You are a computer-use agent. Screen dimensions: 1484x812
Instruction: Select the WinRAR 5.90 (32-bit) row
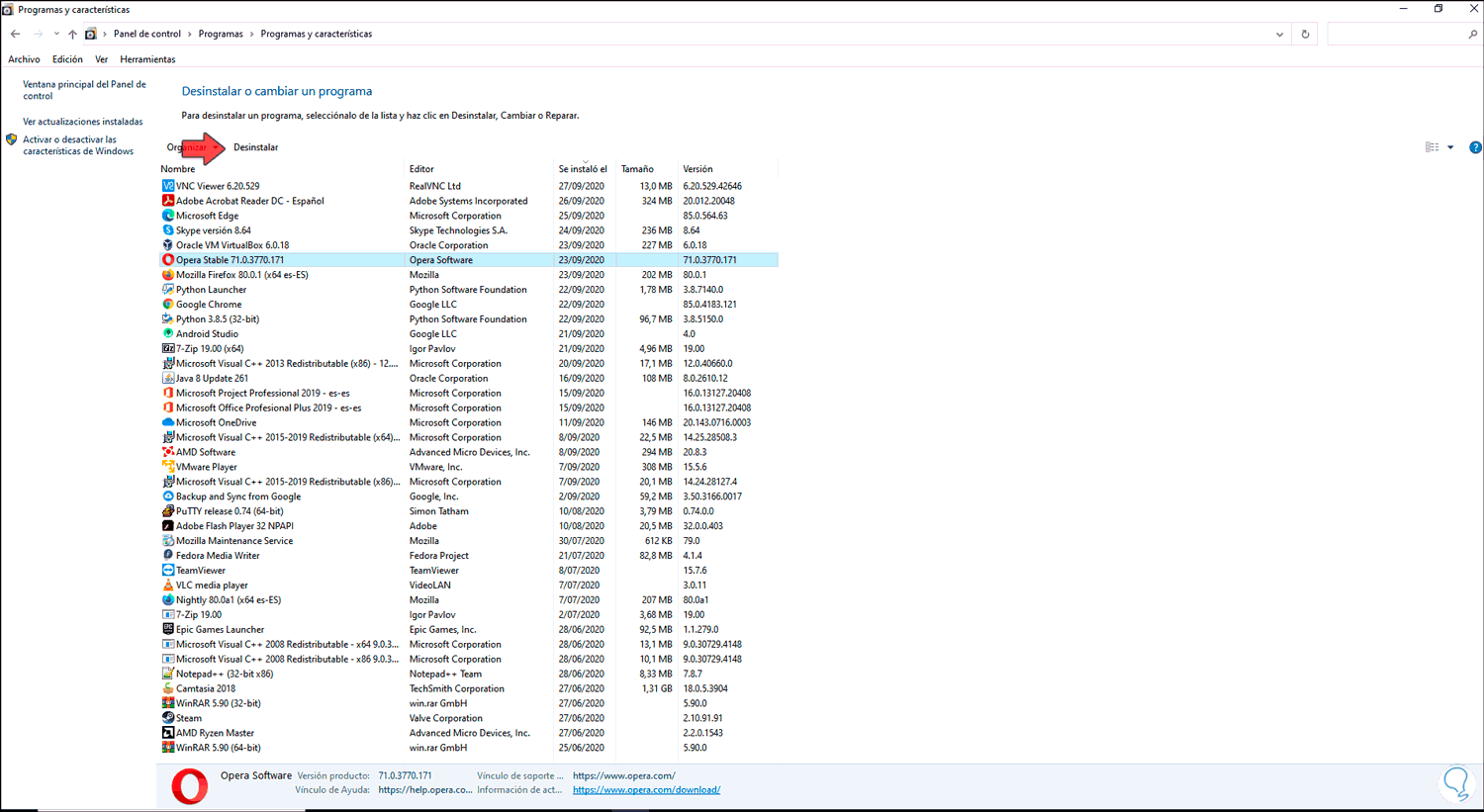(x=469, y=703)
